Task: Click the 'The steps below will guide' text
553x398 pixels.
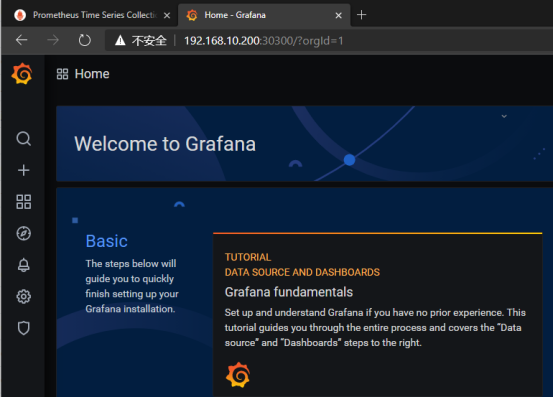Action: [x=132, y=286]
